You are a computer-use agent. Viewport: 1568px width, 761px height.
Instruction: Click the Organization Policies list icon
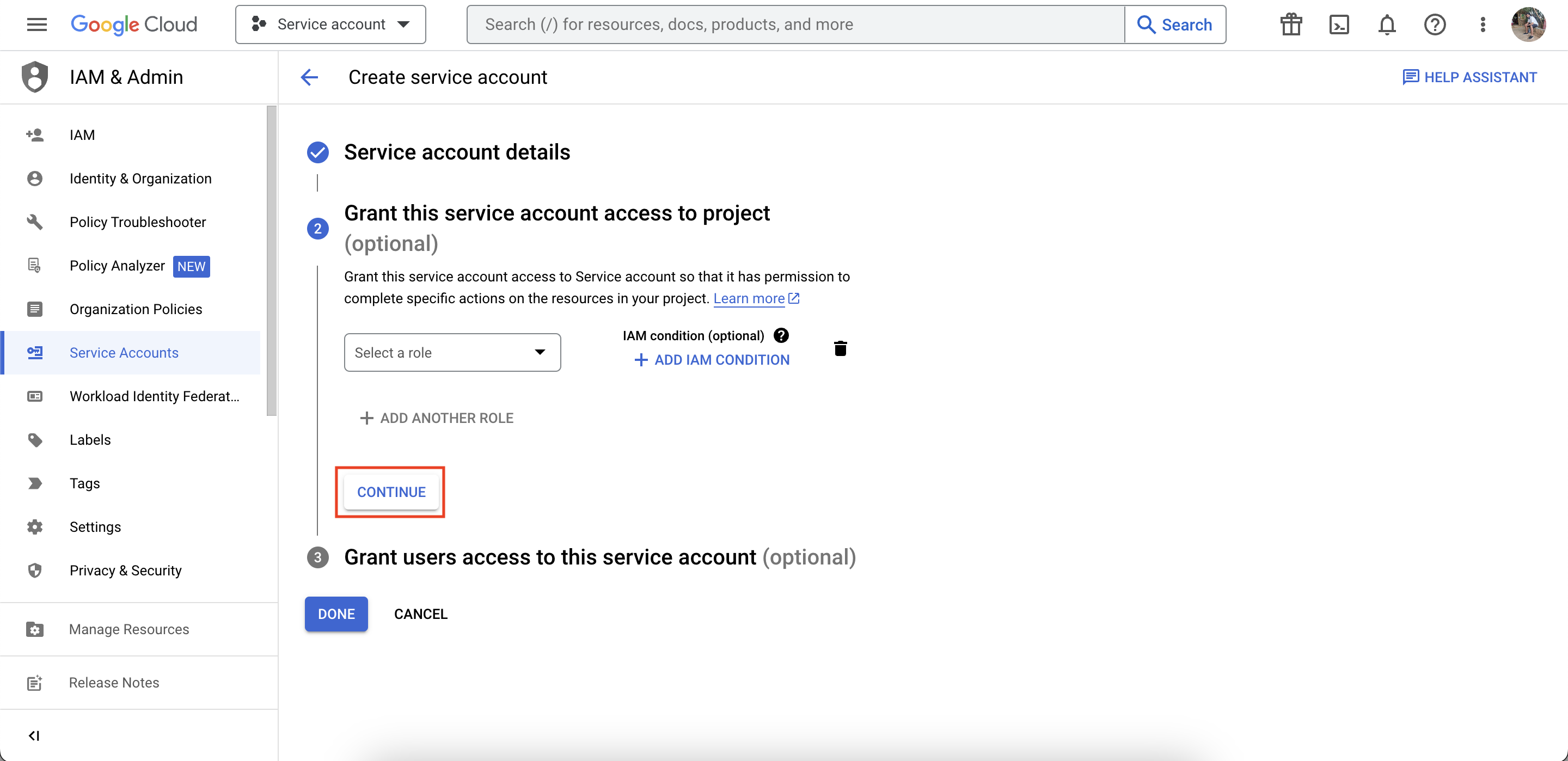click(35, 309)
